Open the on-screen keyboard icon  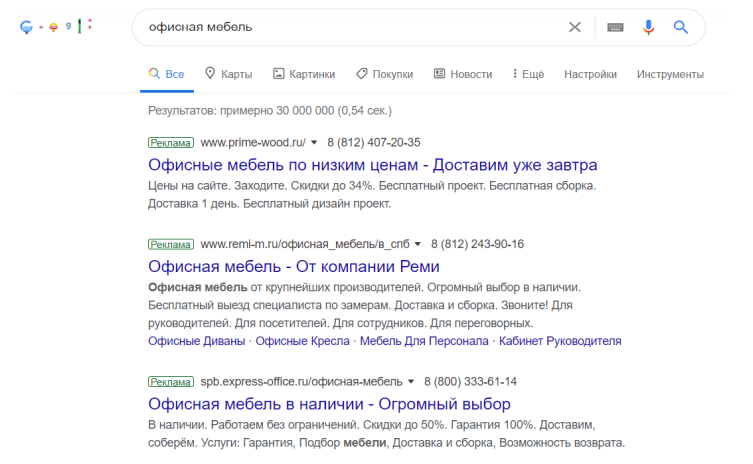click(615, 27)
